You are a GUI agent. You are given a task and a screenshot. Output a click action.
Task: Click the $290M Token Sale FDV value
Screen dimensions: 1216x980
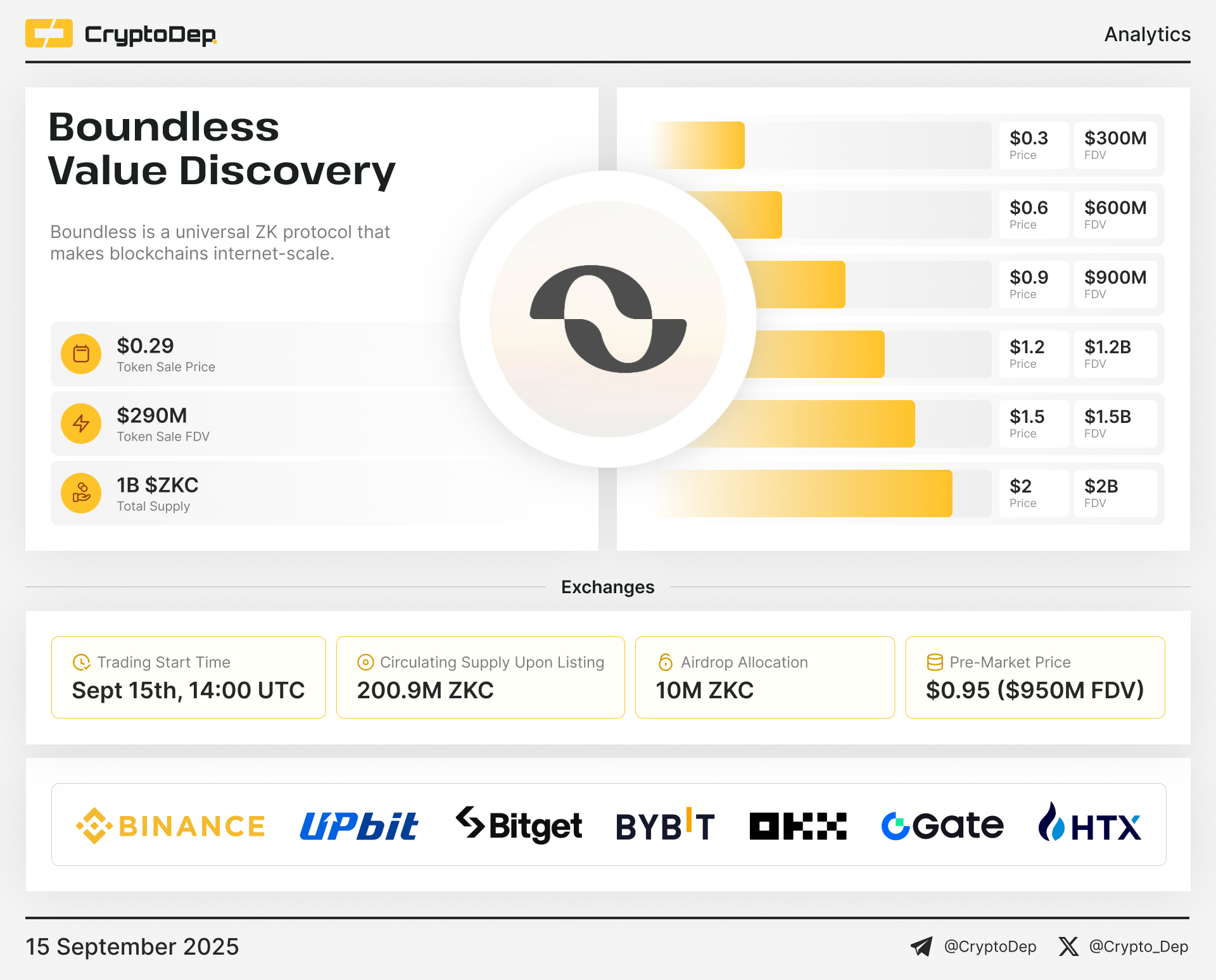(x=152, y=415)
